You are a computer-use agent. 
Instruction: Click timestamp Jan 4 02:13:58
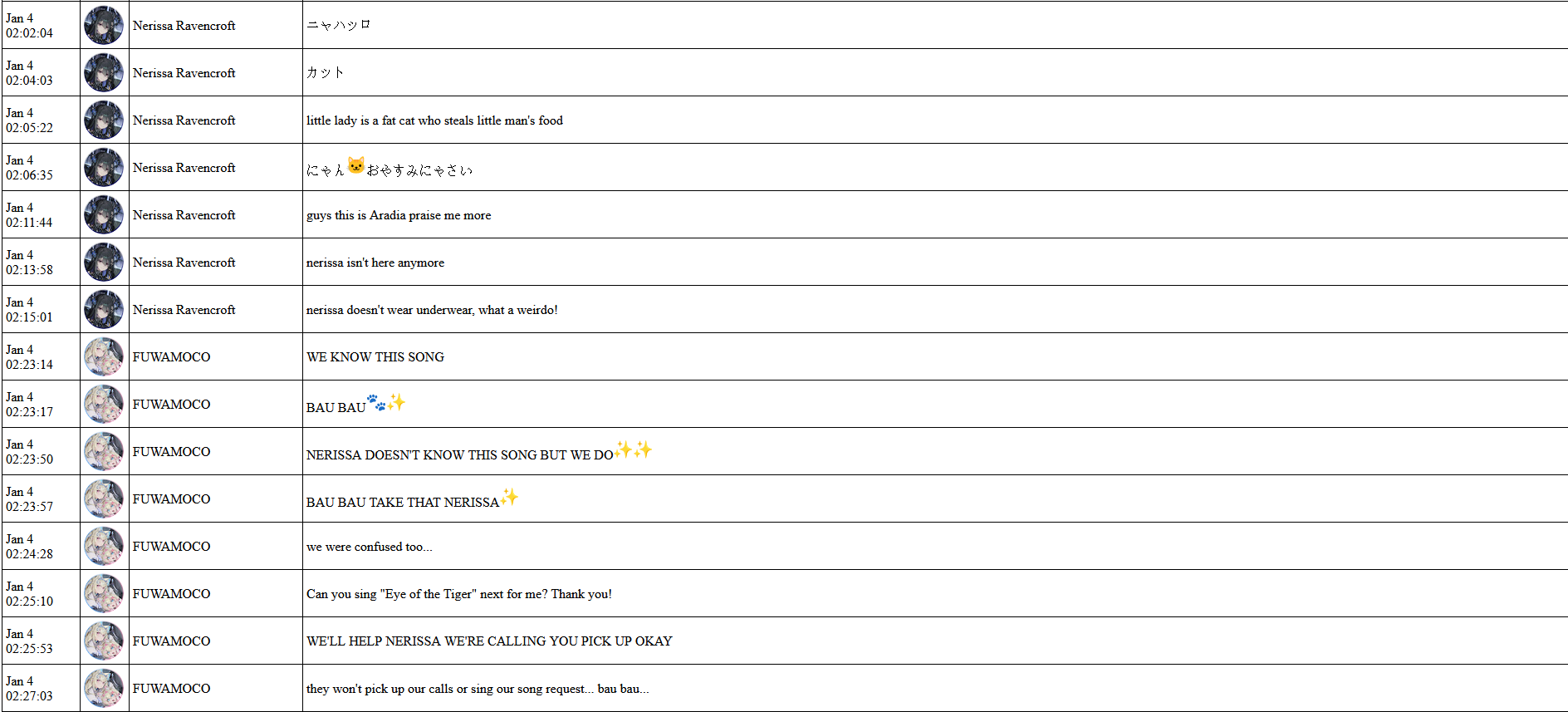pos(29,263)
